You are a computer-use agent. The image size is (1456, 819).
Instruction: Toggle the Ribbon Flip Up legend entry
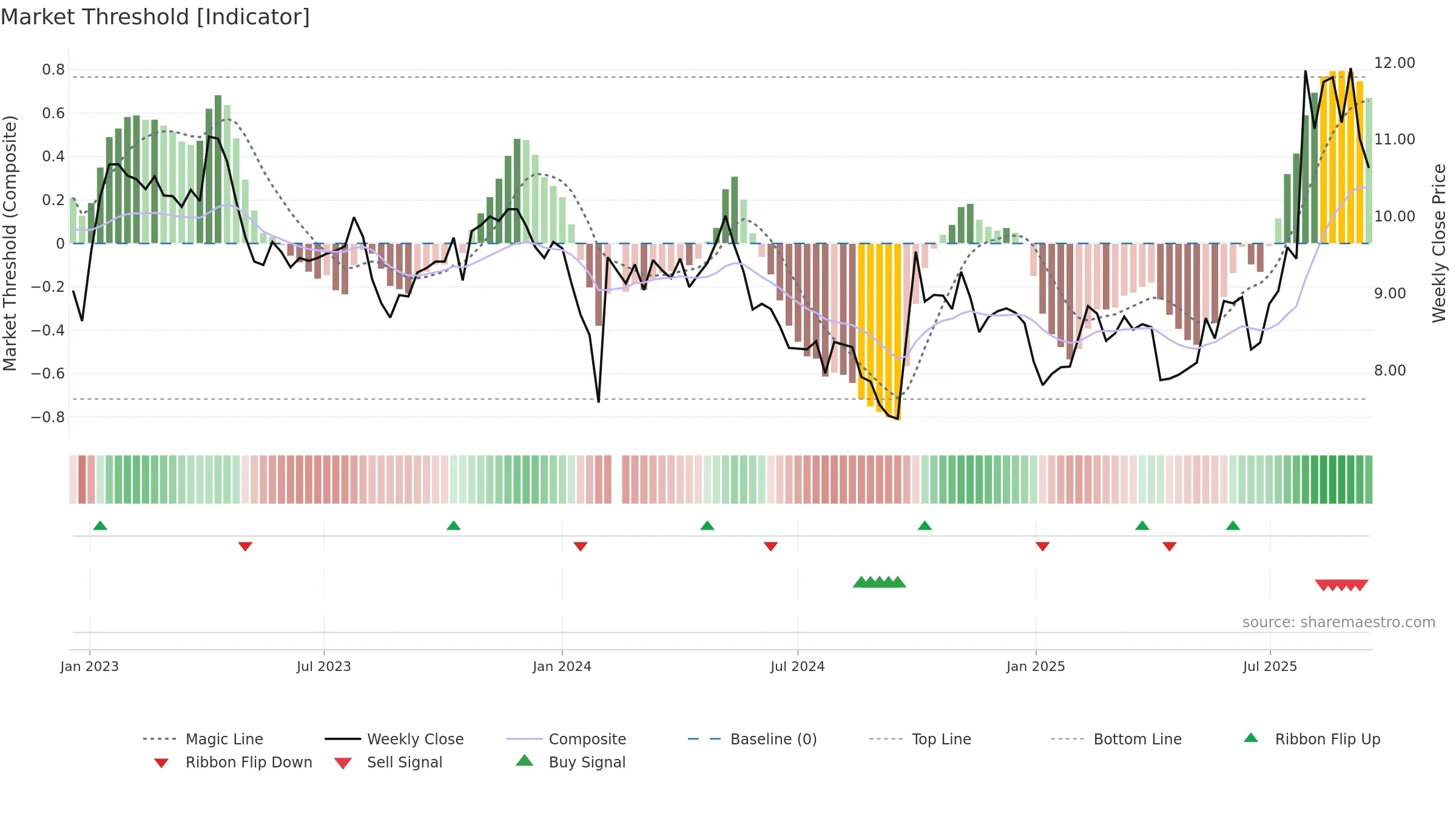(x=1312, y=739)
